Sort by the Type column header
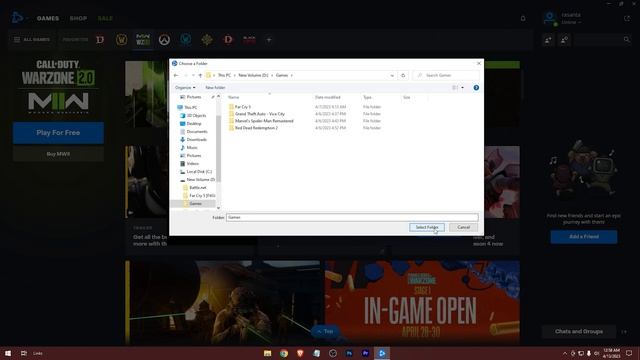 (x=367, y=98)
